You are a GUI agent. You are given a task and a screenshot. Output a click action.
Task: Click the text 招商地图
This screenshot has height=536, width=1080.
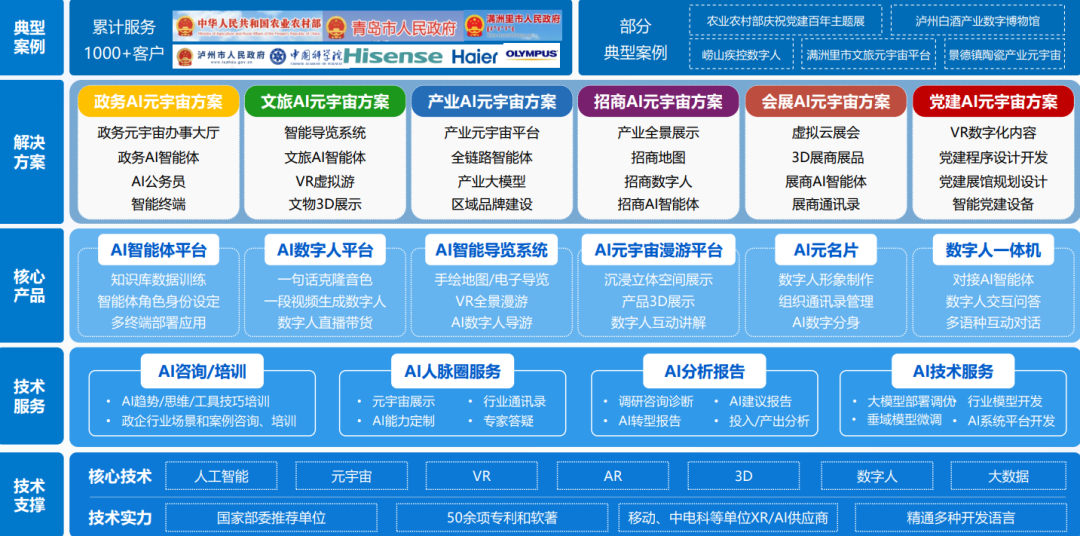click(658, 157)
